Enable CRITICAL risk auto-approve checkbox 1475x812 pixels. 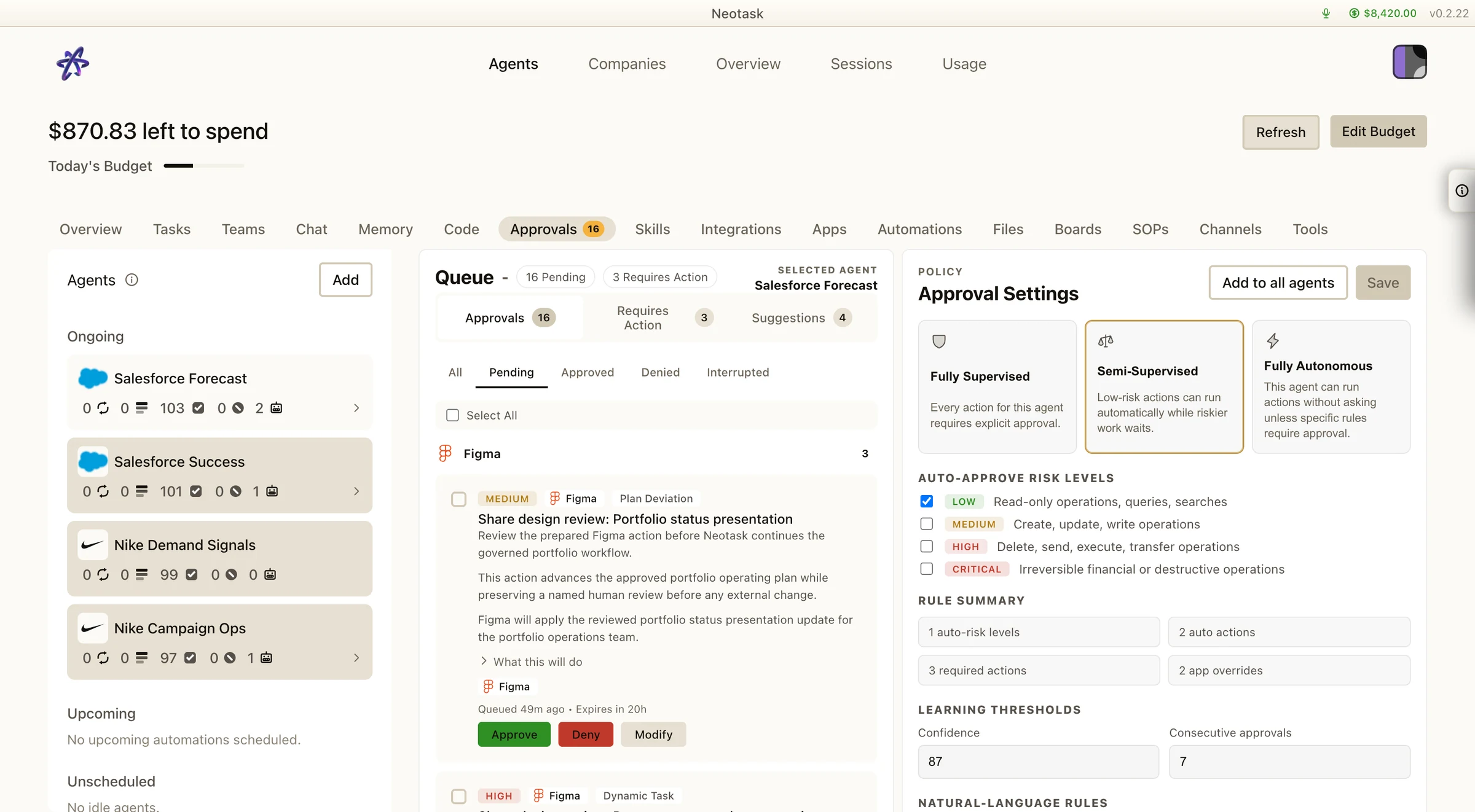click(x=926, y=569)
